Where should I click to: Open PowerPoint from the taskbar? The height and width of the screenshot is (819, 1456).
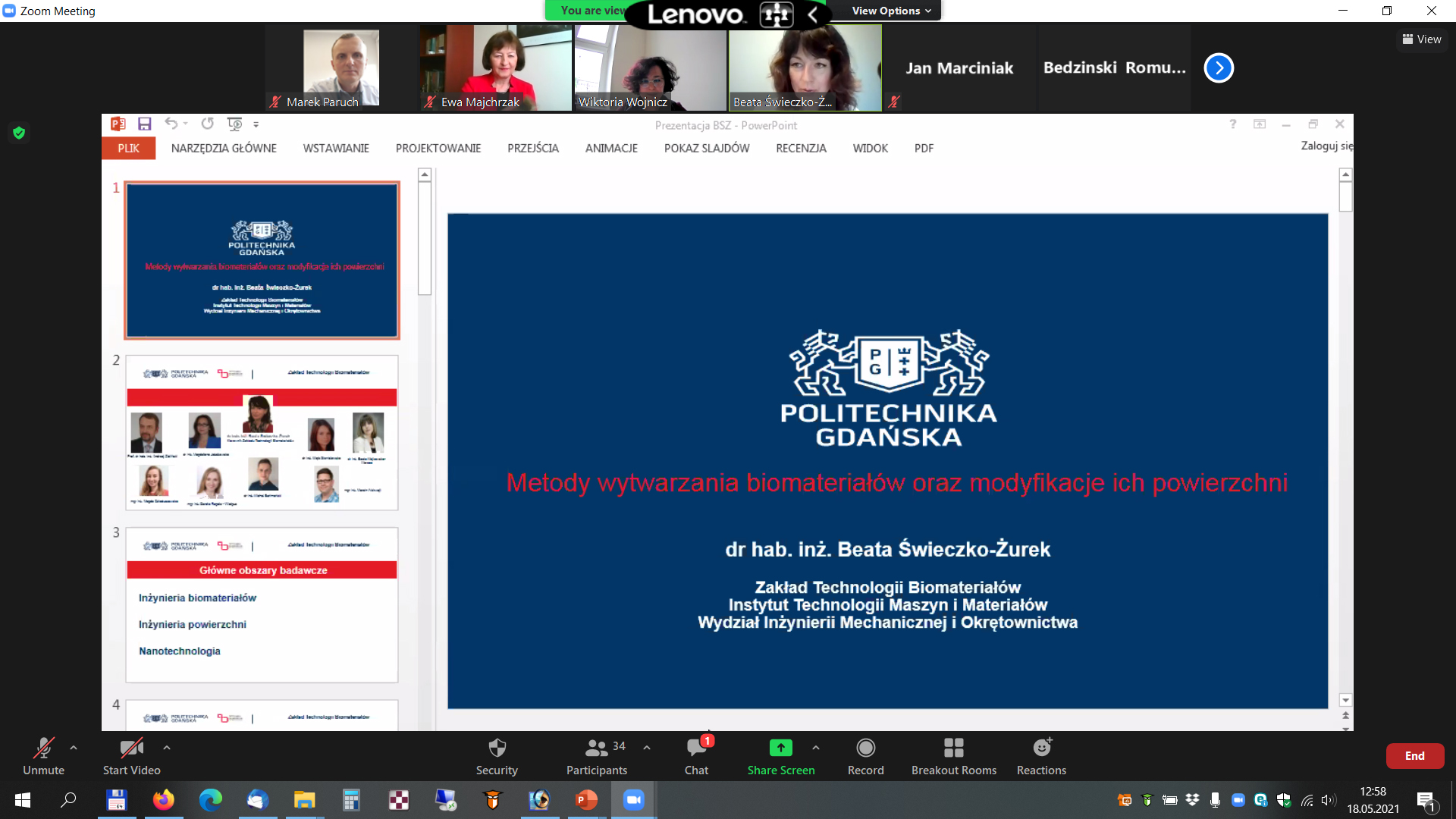click(x=586, y=799)
